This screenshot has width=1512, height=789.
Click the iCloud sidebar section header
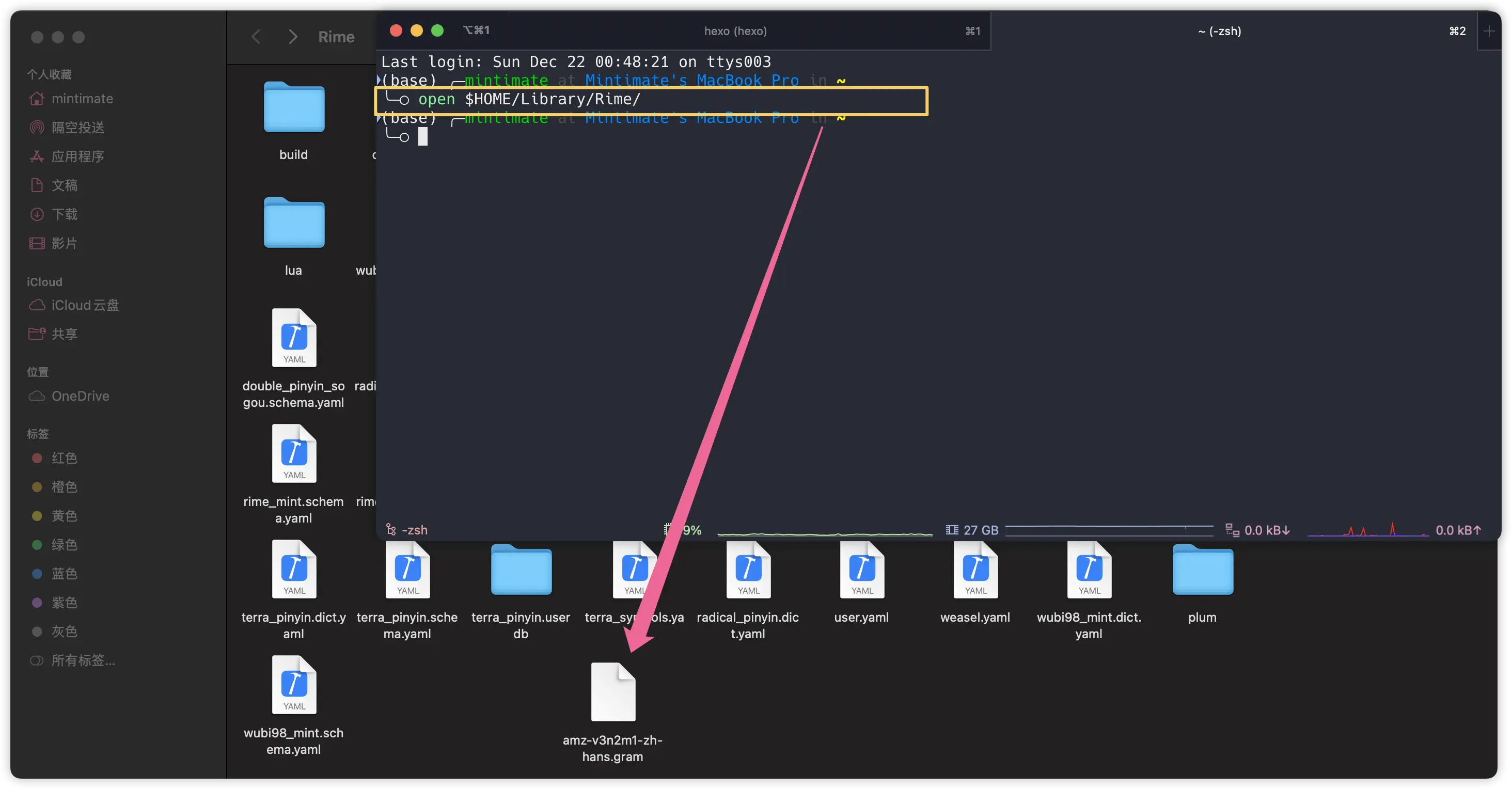click(x=44, y=282)
